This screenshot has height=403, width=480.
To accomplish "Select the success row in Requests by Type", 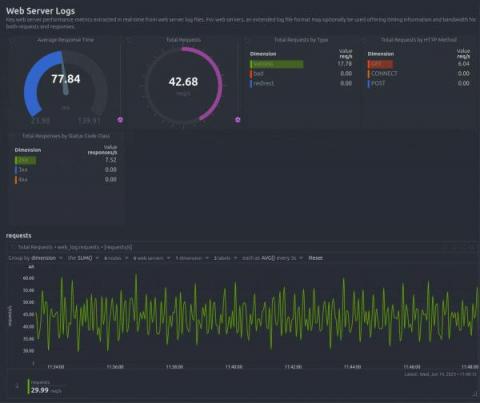I will (x=301, y=64).
